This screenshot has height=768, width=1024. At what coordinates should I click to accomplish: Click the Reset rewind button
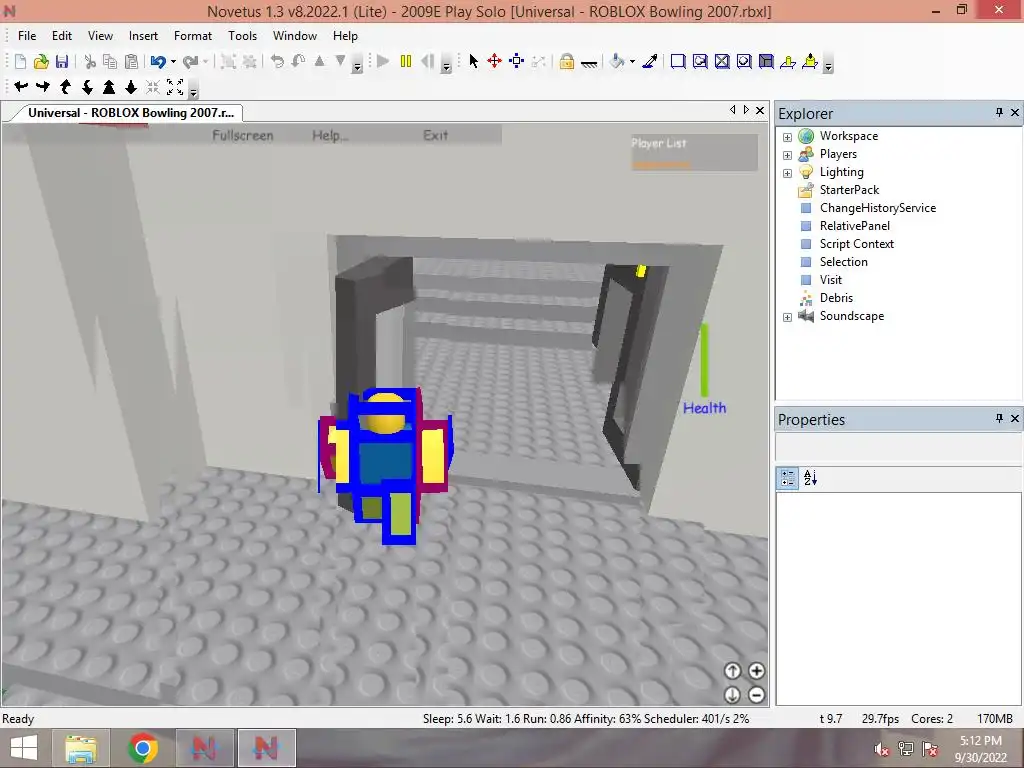click(x=428, y=61)
